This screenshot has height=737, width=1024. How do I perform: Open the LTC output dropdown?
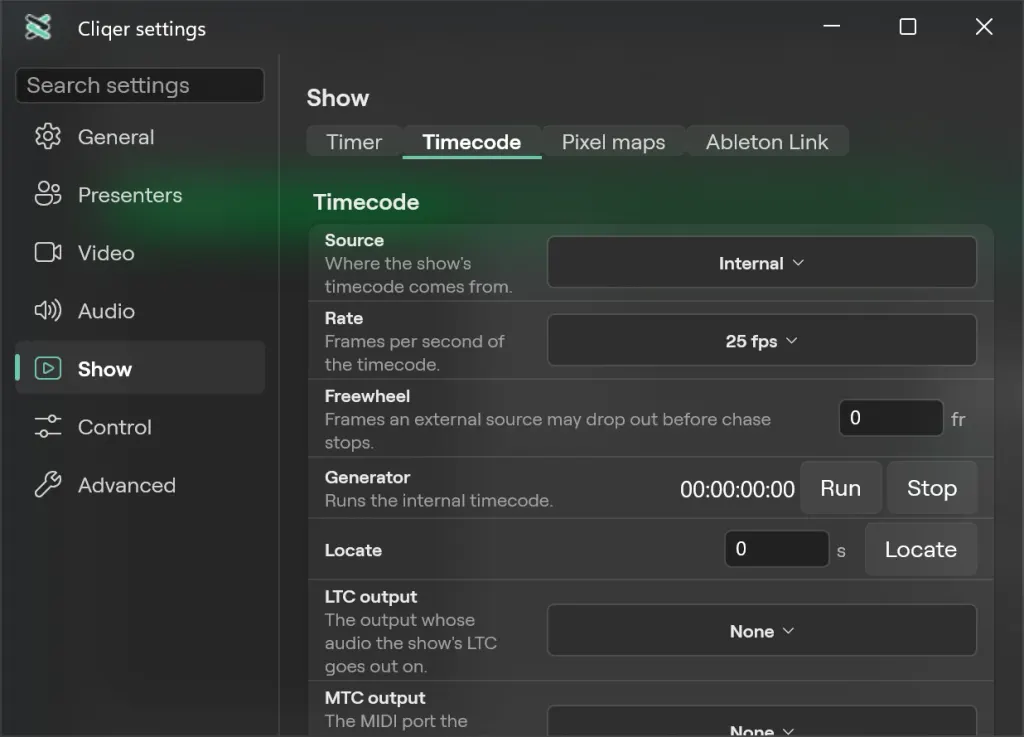tap(761, 631)
